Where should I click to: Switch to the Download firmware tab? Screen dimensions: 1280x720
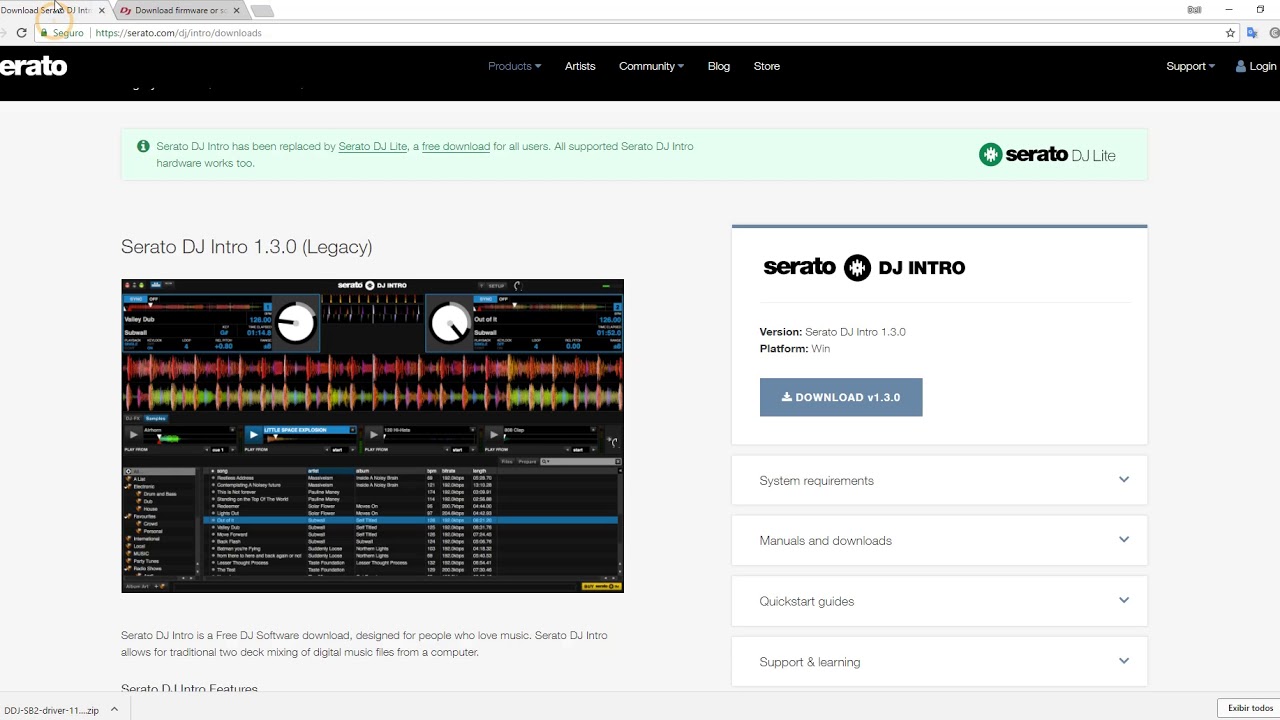178,10
